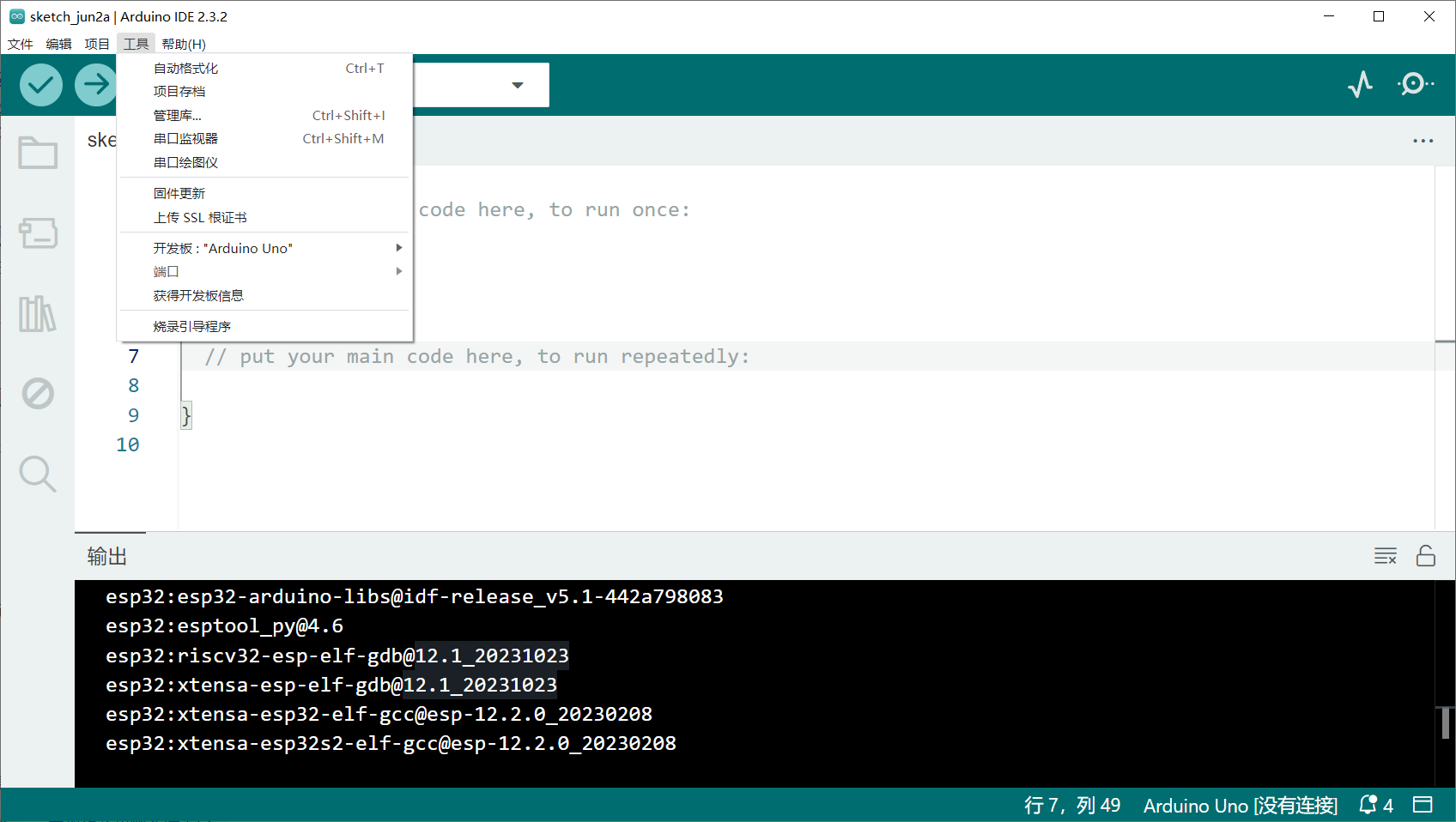Open the 编辑 menu
1456x822 pixels.
pyautogui.click(x=59, y=44)
